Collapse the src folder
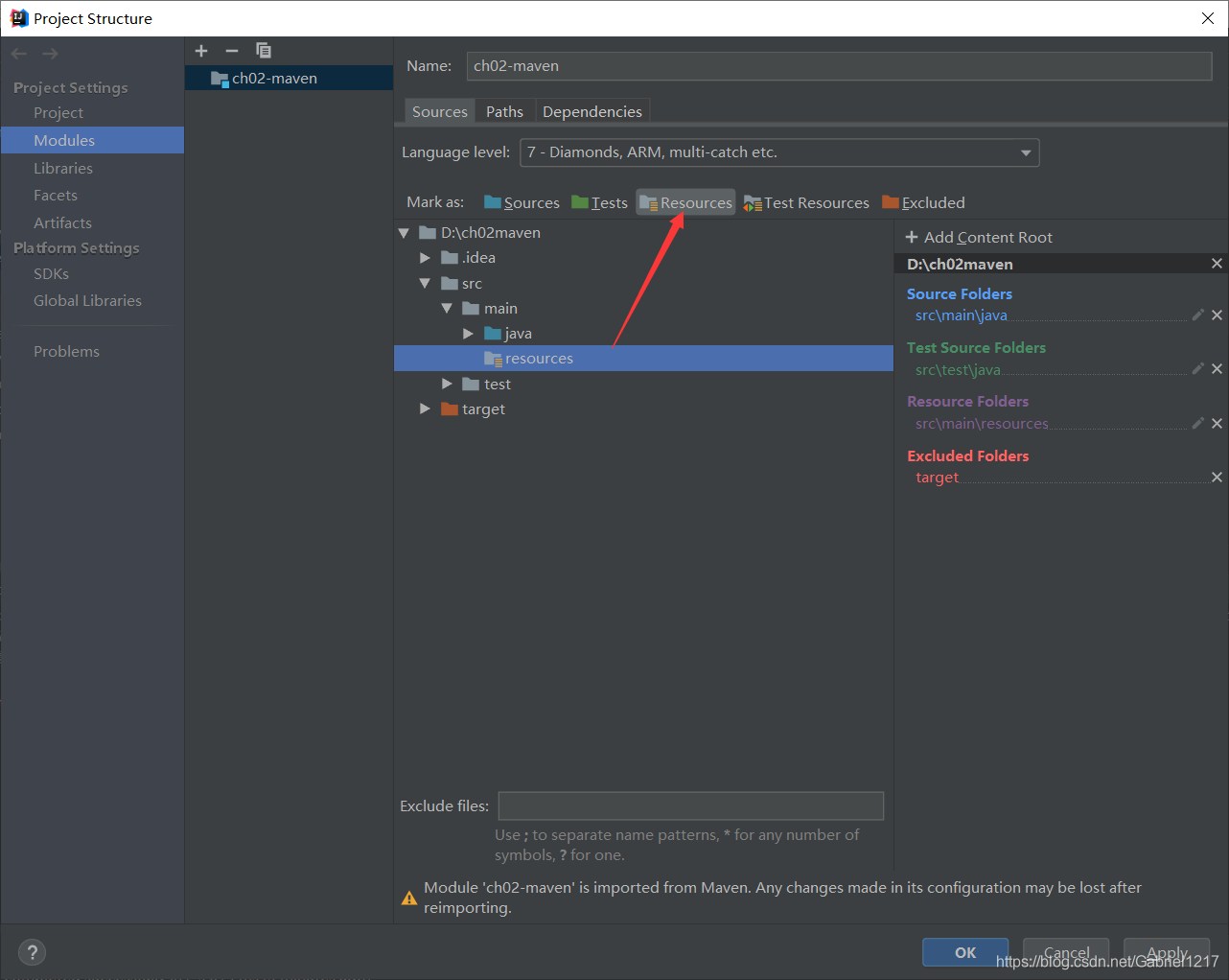1229x980 pixels. tap(425, 284)
